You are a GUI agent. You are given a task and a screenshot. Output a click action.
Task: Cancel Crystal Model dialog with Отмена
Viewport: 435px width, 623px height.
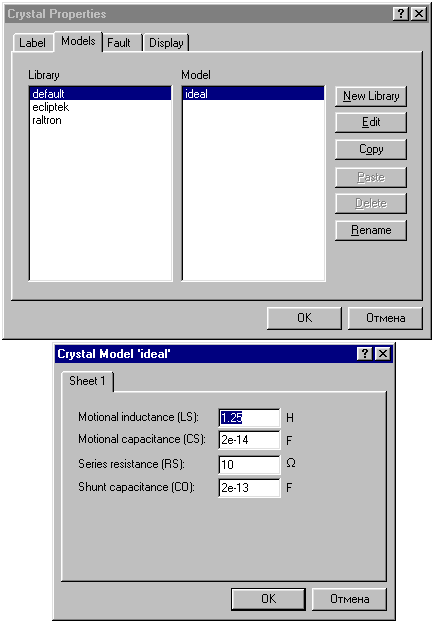tap(349, 599)
